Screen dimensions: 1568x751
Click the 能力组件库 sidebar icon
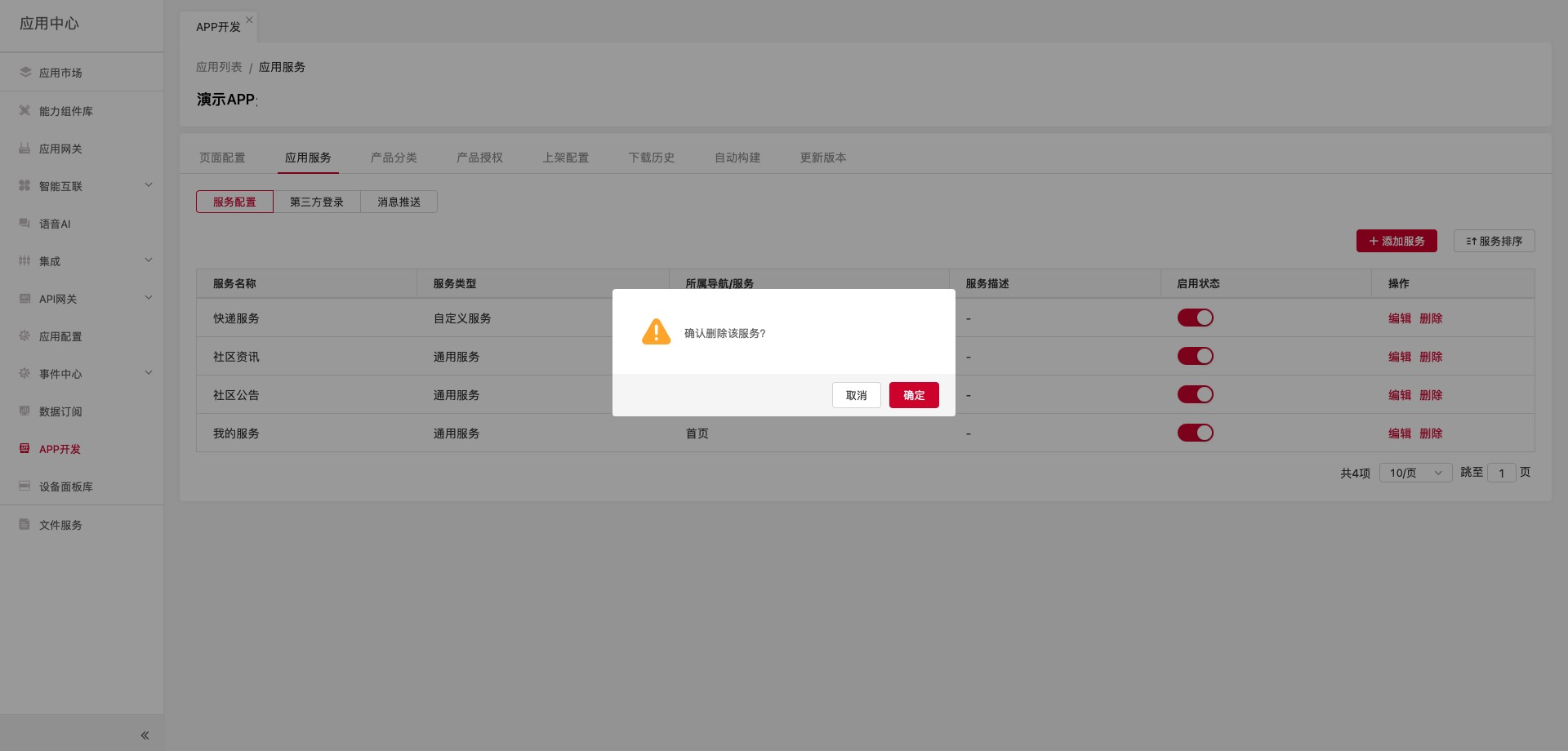click(x=24, y=110)
